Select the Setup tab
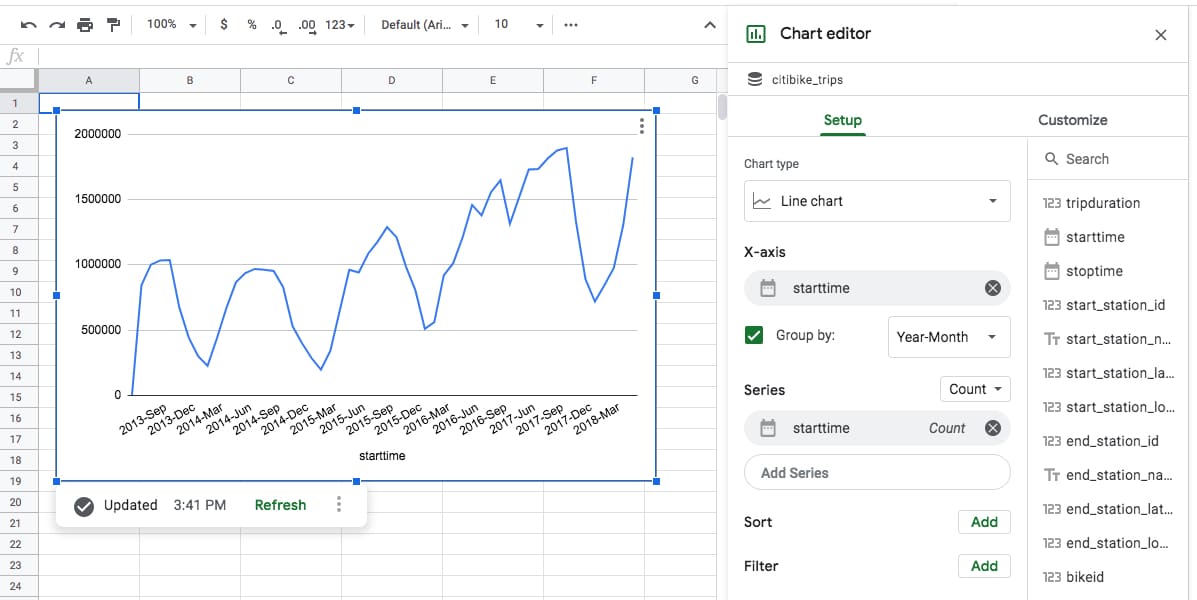The width and height of the screenshot is (1197, 600). (843, 120)
